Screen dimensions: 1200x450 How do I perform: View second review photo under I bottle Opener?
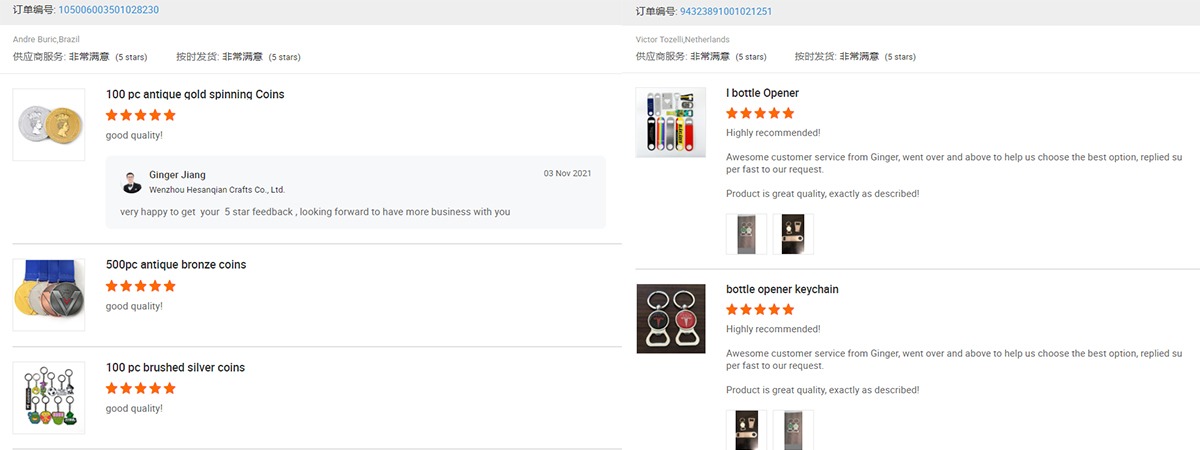pyautogui.click(x=793, y=234)
